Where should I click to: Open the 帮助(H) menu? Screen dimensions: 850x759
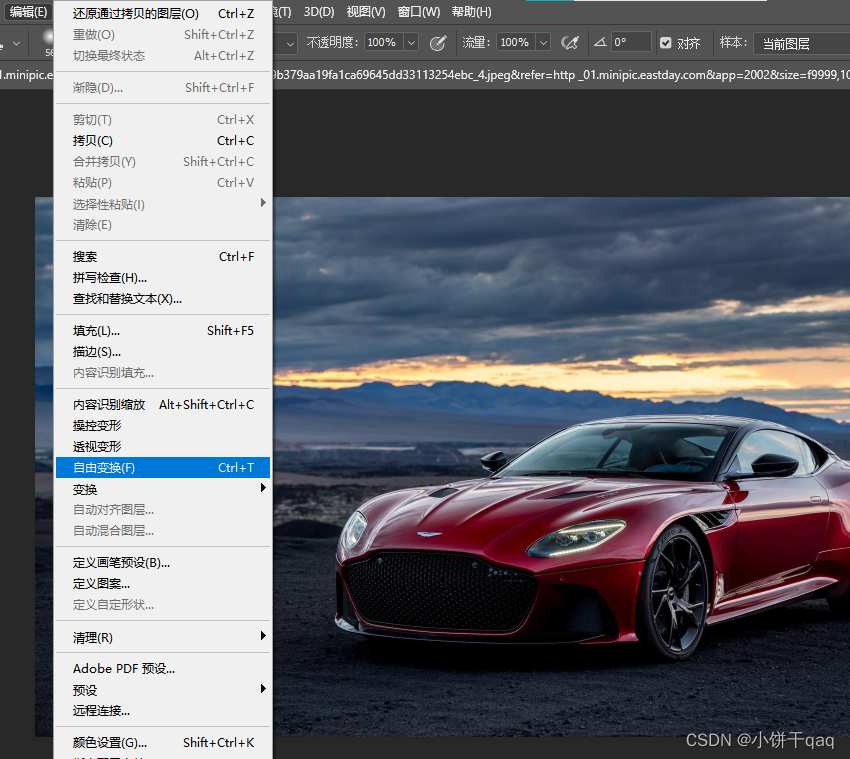471,12
